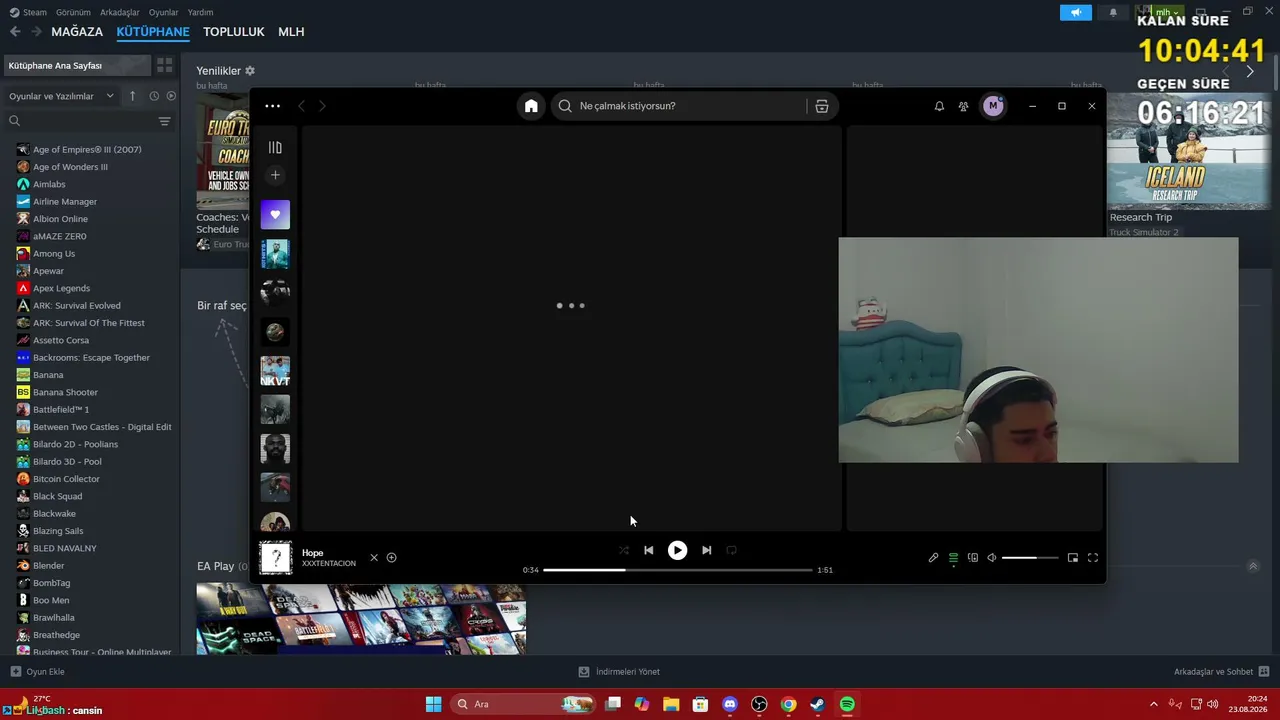Toggle the Spotify queue view
The image size is (1280, 720).
(x=953, y=558)
